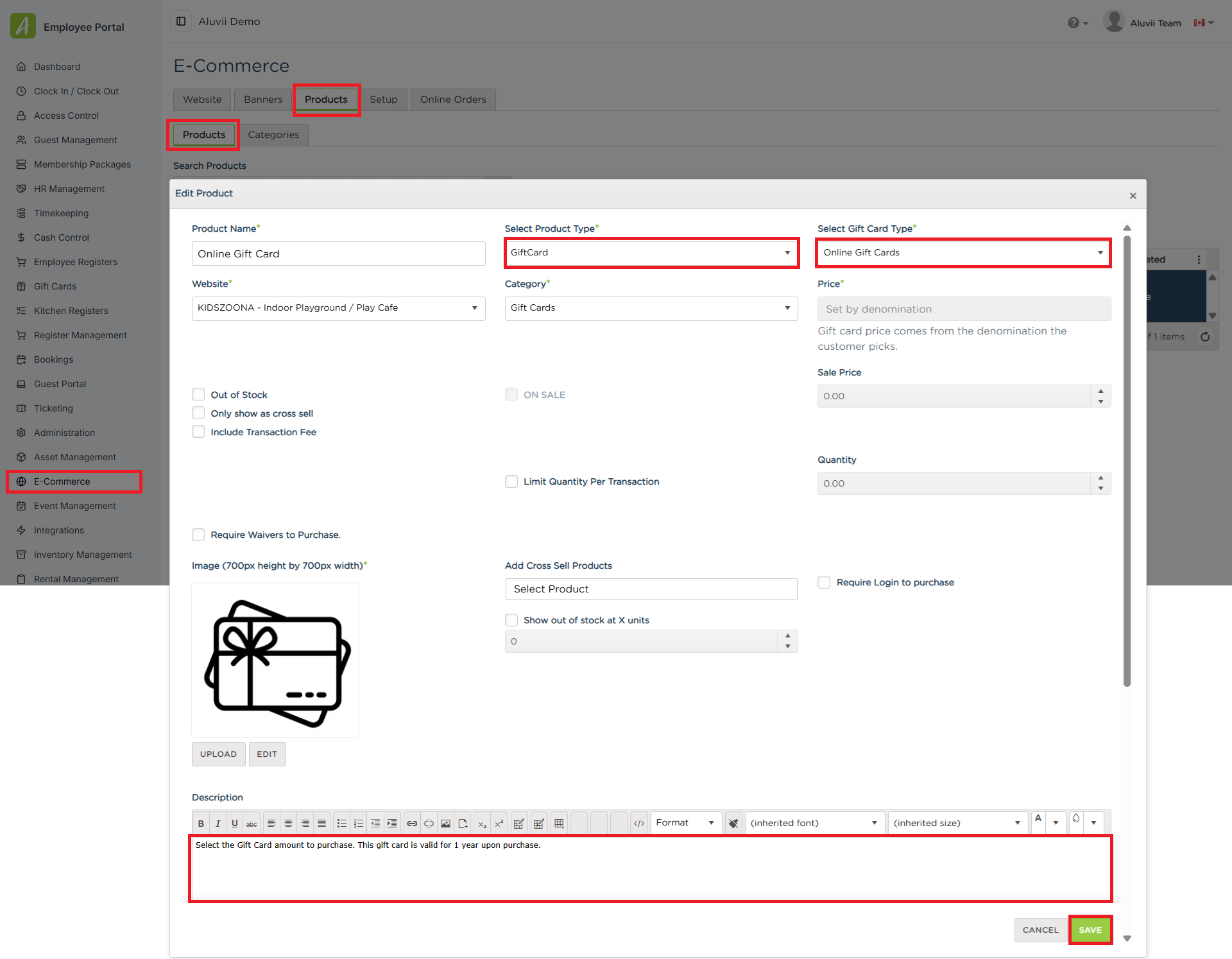Toggle bold formatting in description editor
Screen dimensions: 1232x959
point(201,823)
